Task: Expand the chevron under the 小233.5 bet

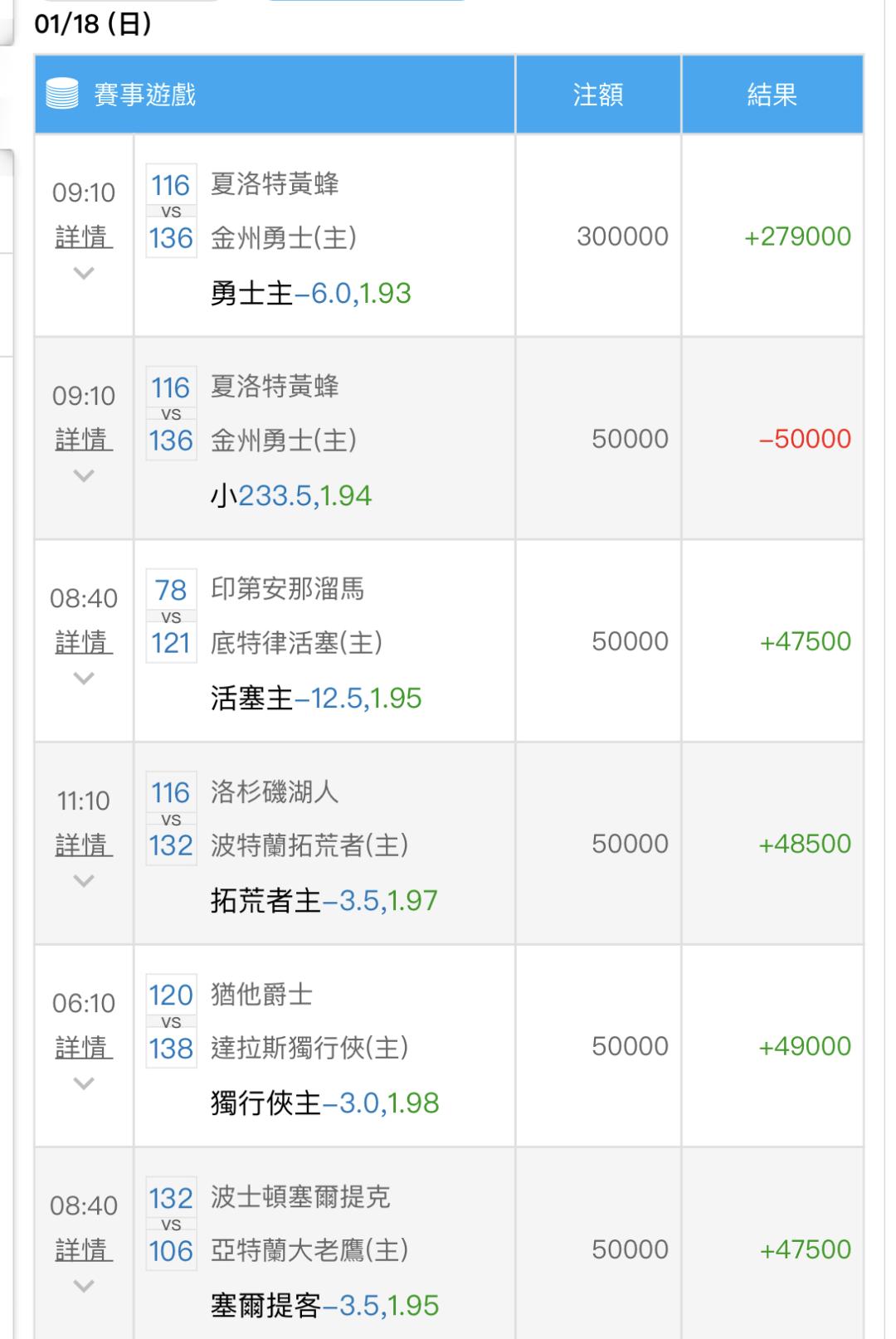Action: [84, 475]
